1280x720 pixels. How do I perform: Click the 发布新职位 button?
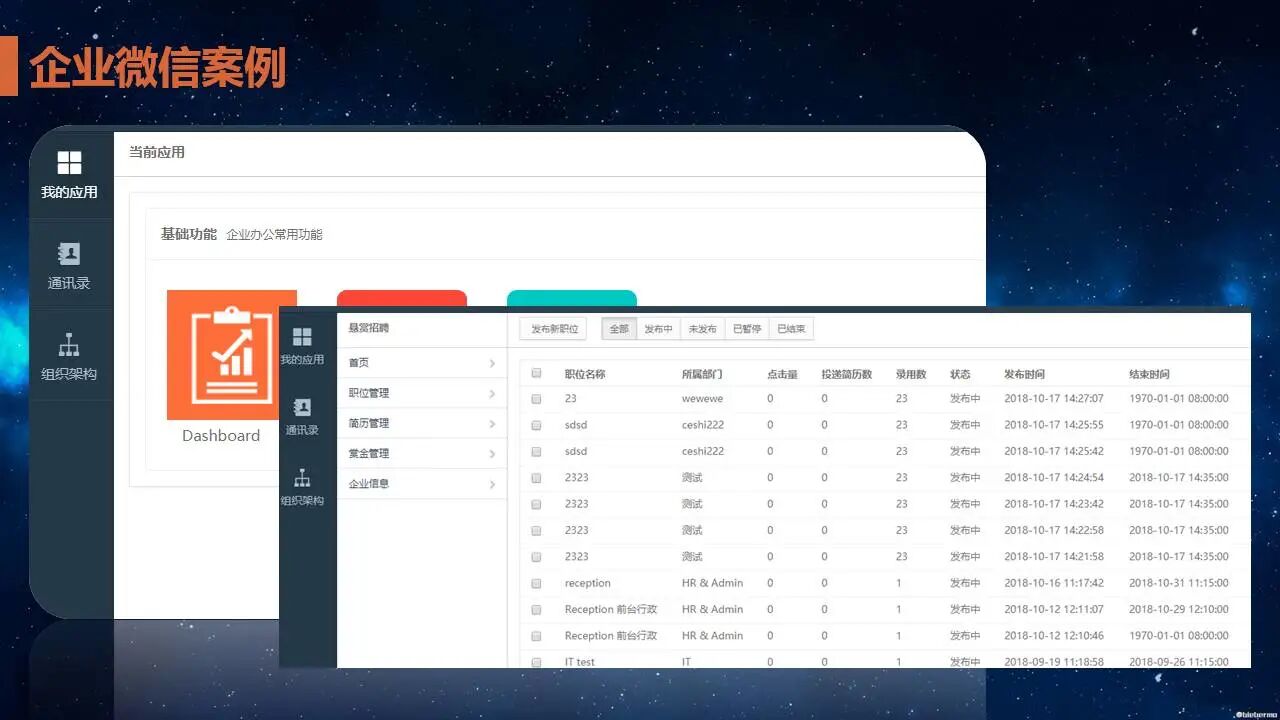(x=553, y=328)
